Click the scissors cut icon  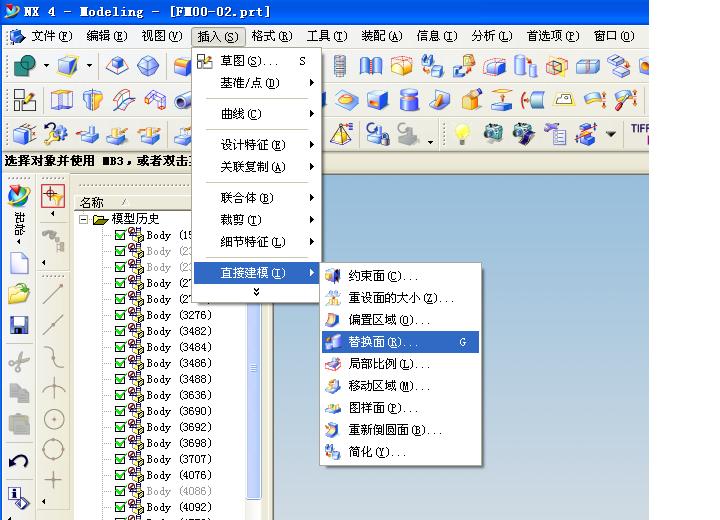pyautogui.click(x=19, y=362)
